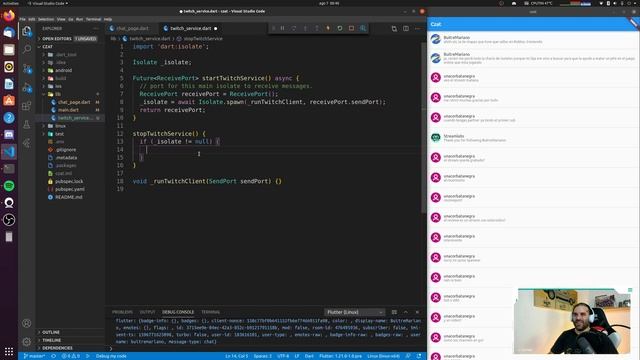Expand the test folder
Screen dimensions: 640x360
coord(70,134)
